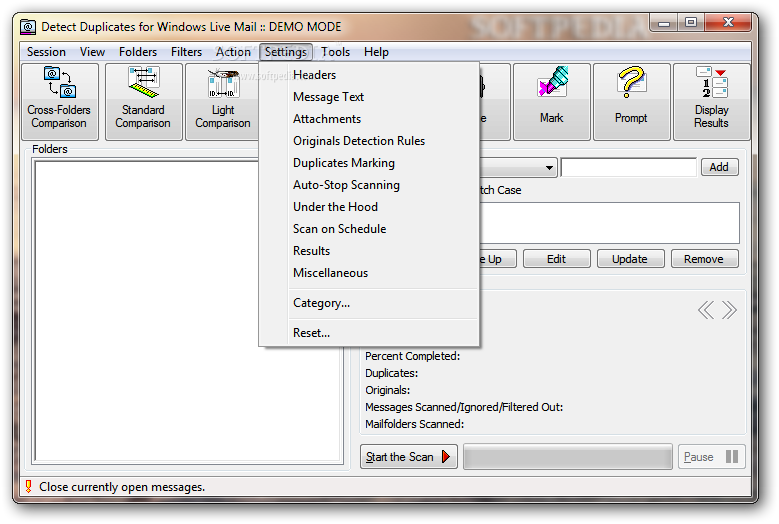Viewport: 779px width, 524px height.
Task: Choose Miscellaneous from the menu
Action: [x=369, y=273]
